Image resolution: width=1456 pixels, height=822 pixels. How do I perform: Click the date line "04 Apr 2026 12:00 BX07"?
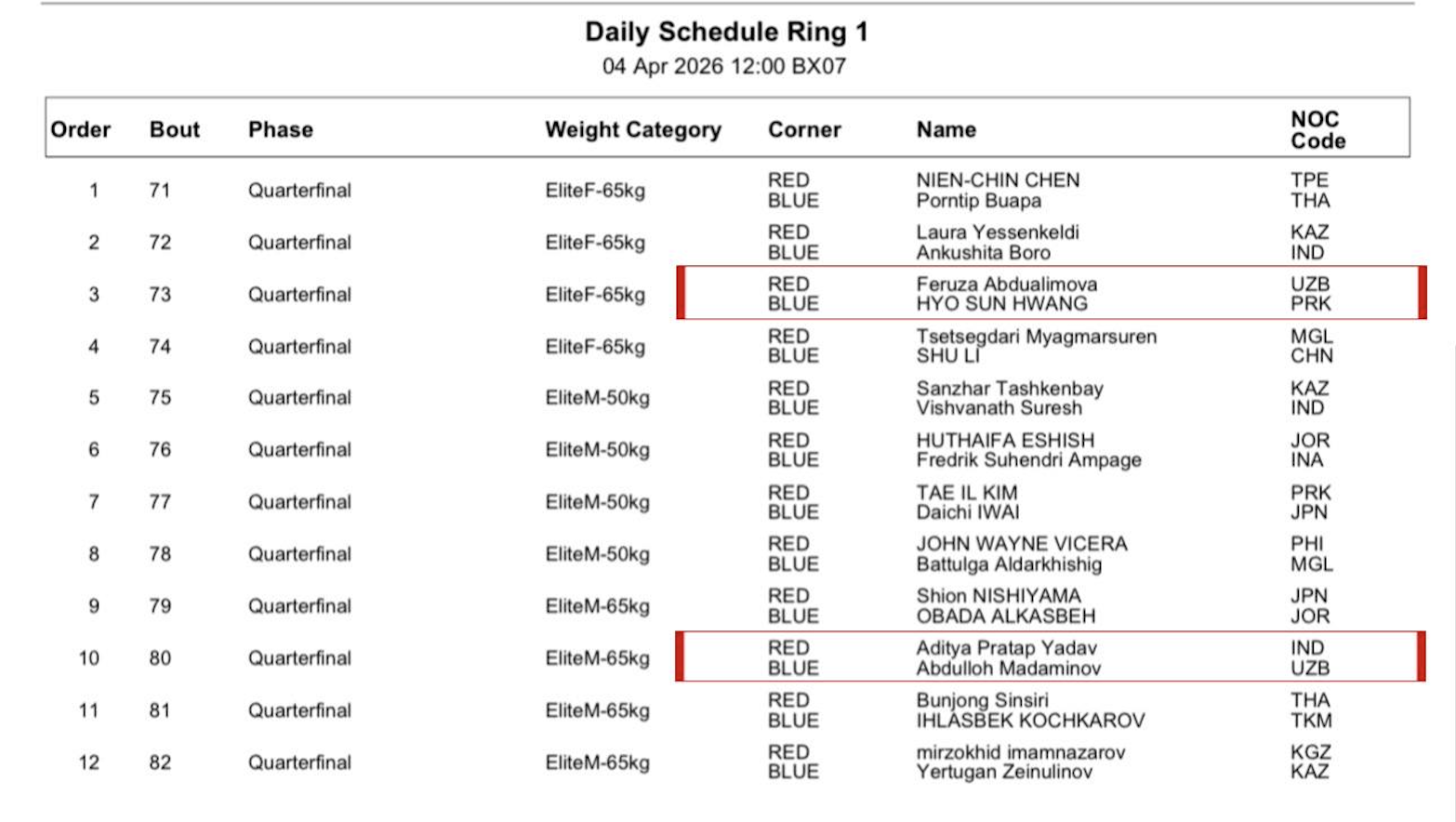point(723,66)
